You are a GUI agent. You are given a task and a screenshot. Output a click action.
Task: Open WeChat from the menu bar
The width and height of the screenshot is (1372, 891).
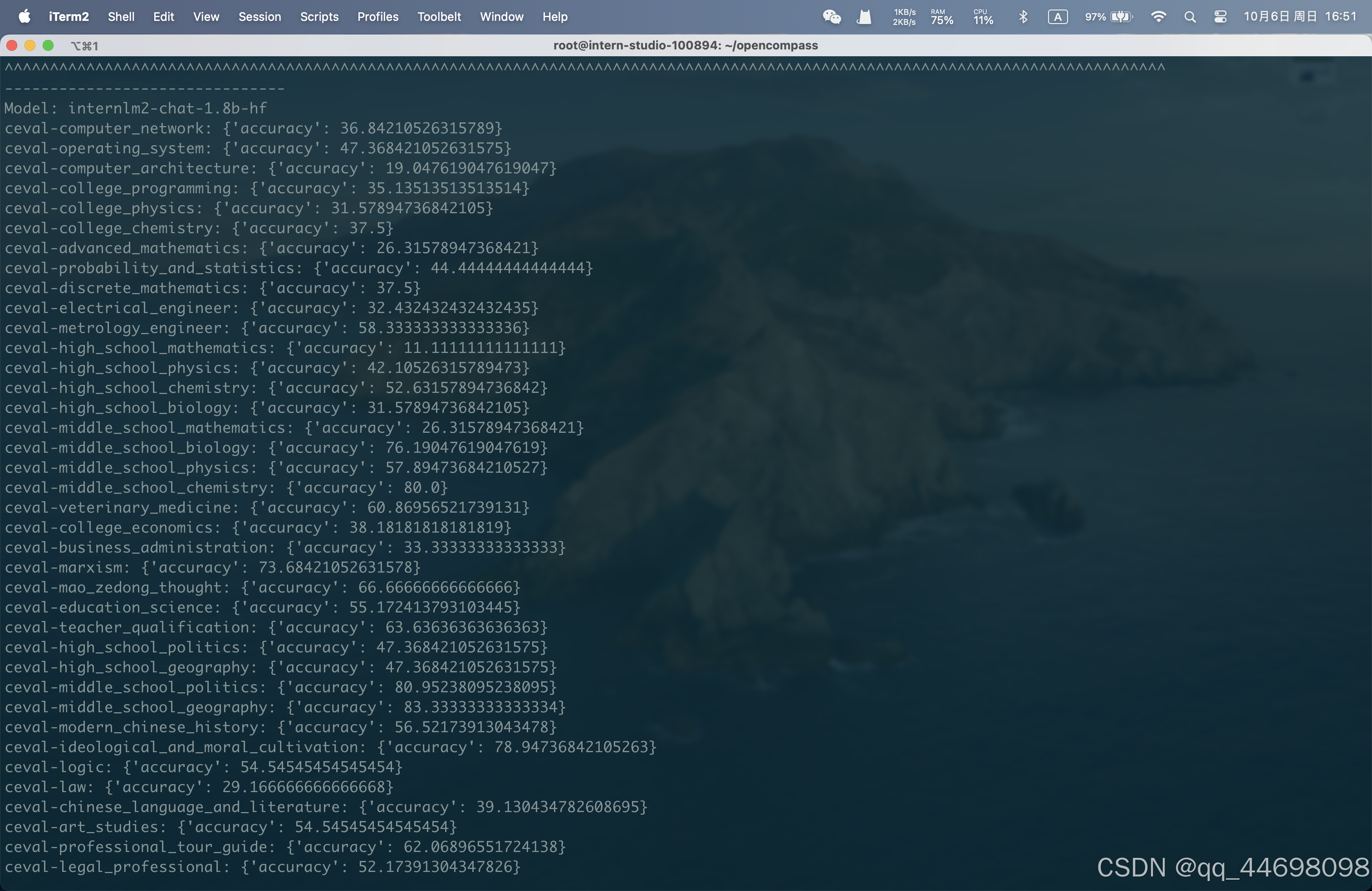click(832, 17)
